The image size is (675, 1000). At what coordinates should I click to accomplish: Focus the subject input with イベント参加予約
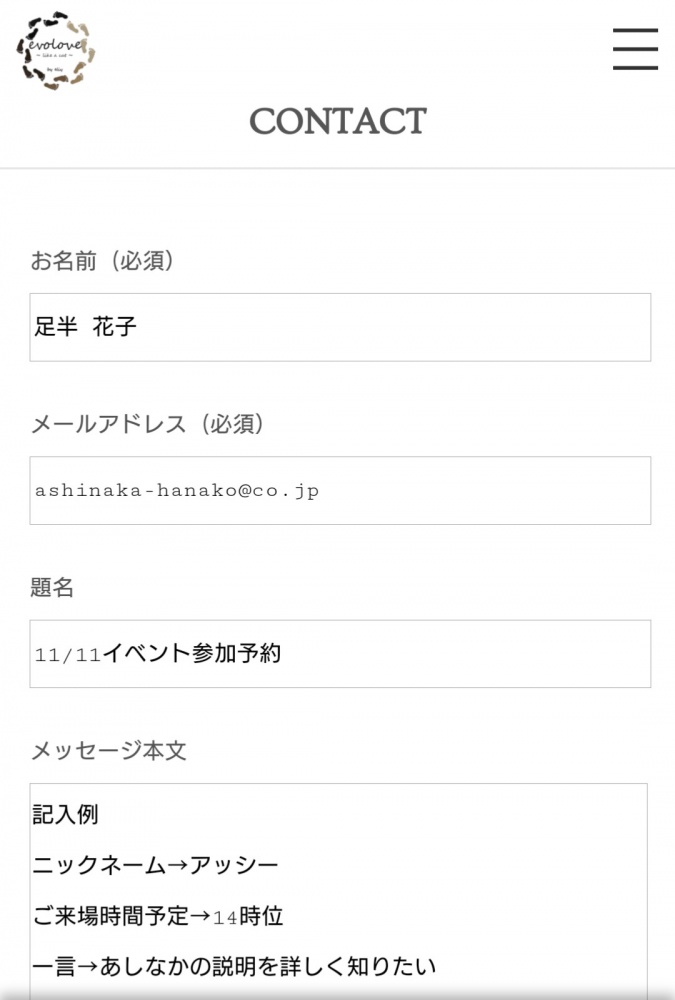point(340,654)
